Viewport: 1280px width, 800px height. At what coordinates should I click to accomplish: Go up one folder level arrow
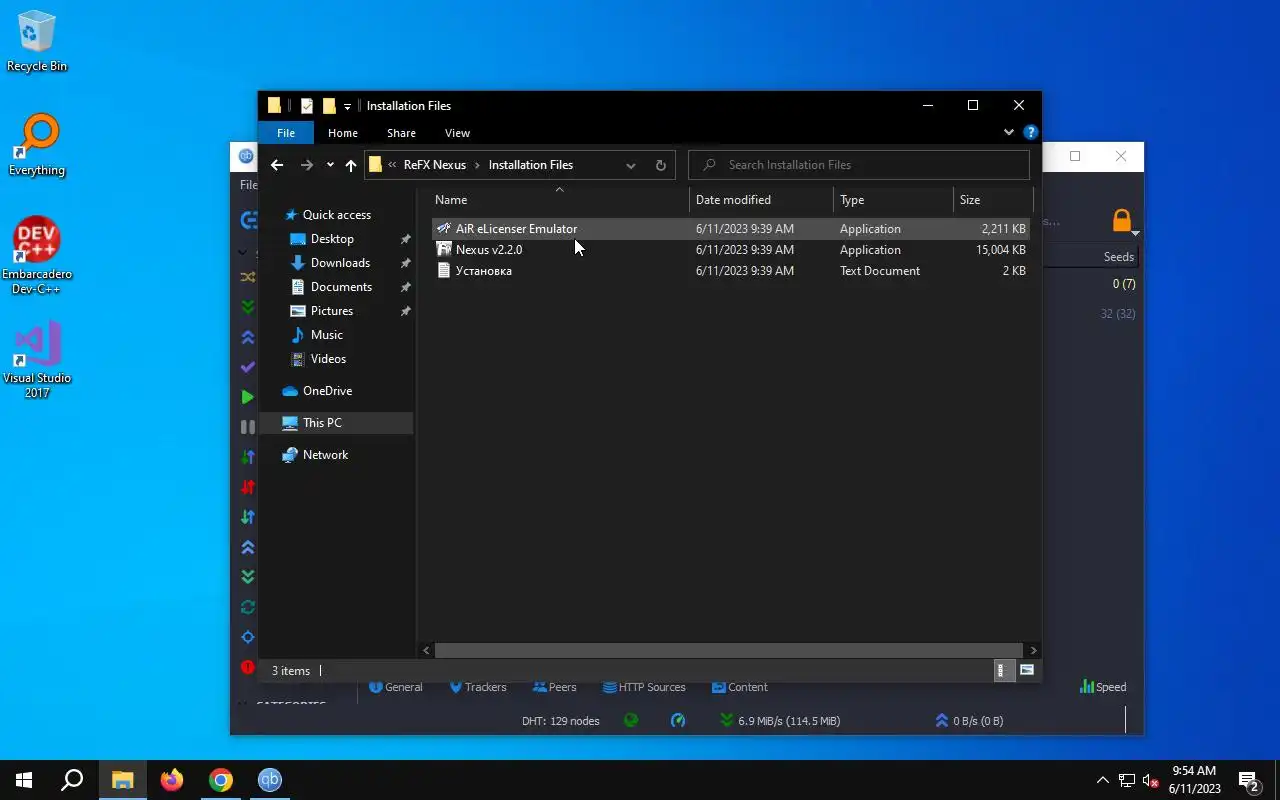[x=351, y=165]
